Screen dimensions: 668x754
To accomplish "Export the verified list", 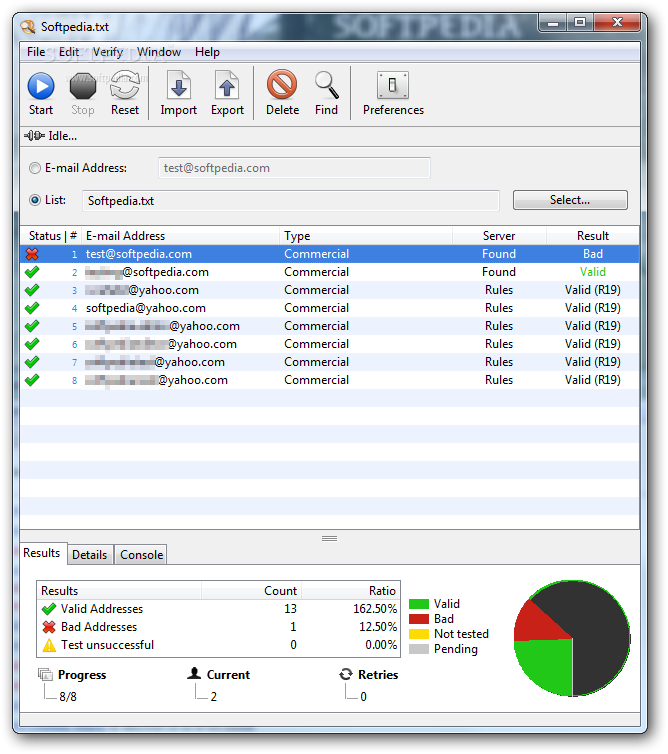I will tap(227, 94).
